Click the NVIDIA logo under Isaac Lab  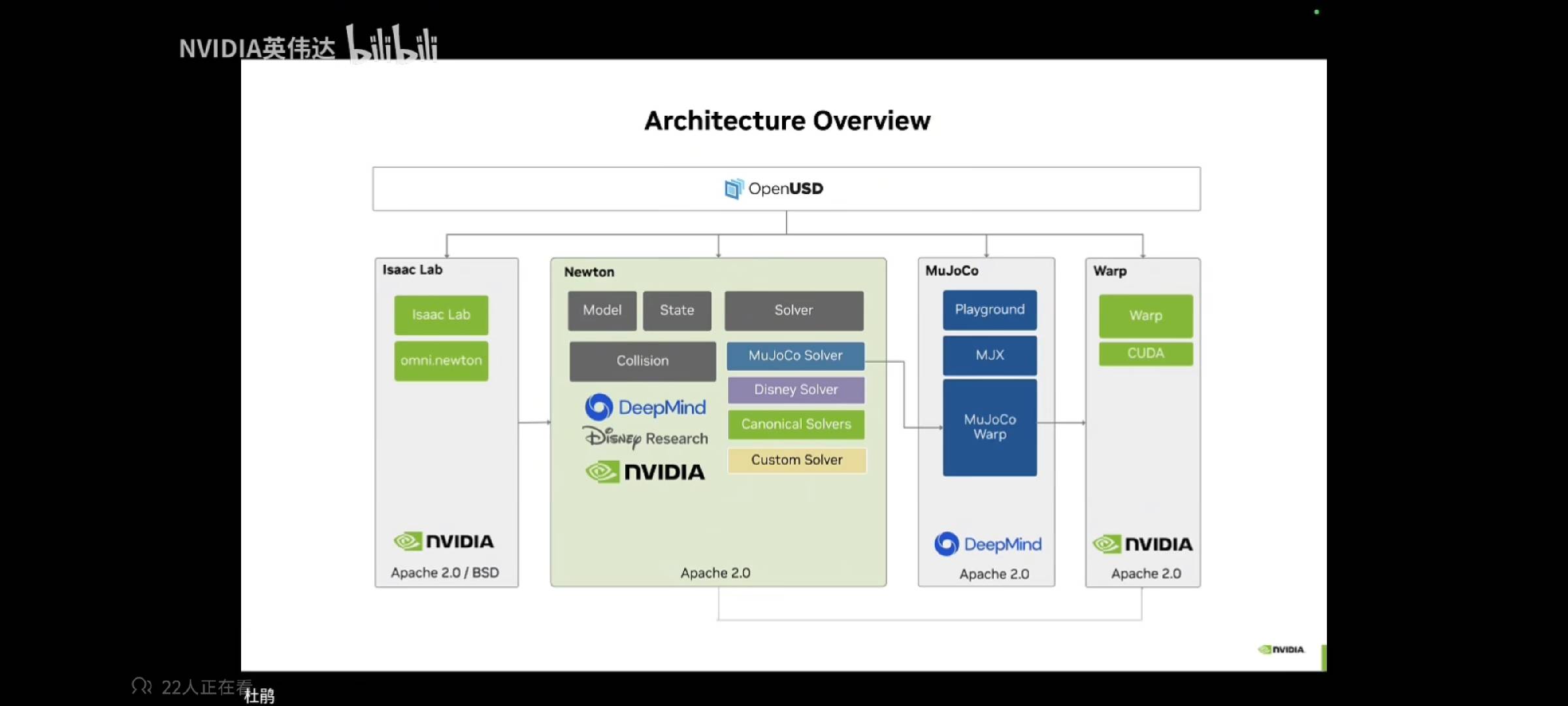[x=444, y=541]
